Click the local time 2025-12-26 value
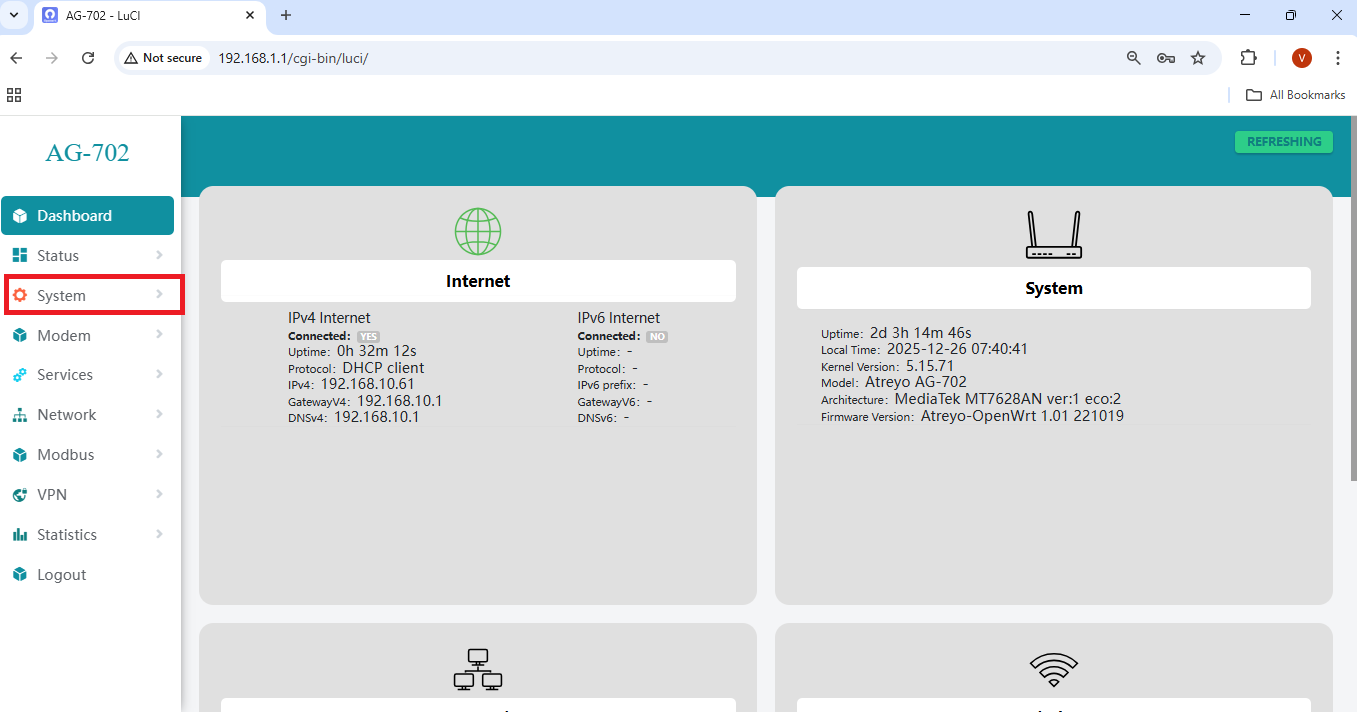Image resolution: width=1357 pixels, height=712 pixels. (957, 349)
